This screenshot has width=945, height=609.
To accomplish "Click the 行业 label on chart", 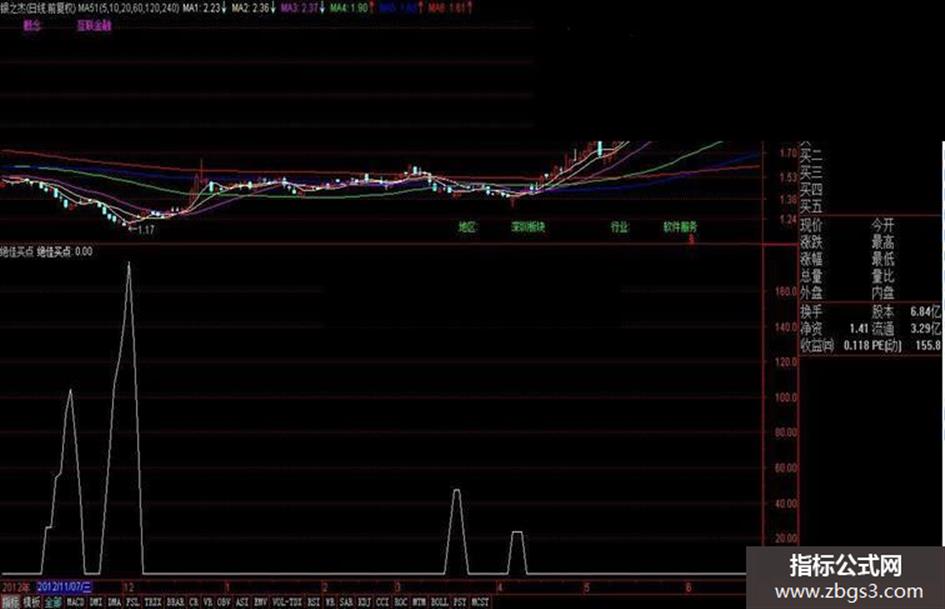I will [x=620, y=227].
